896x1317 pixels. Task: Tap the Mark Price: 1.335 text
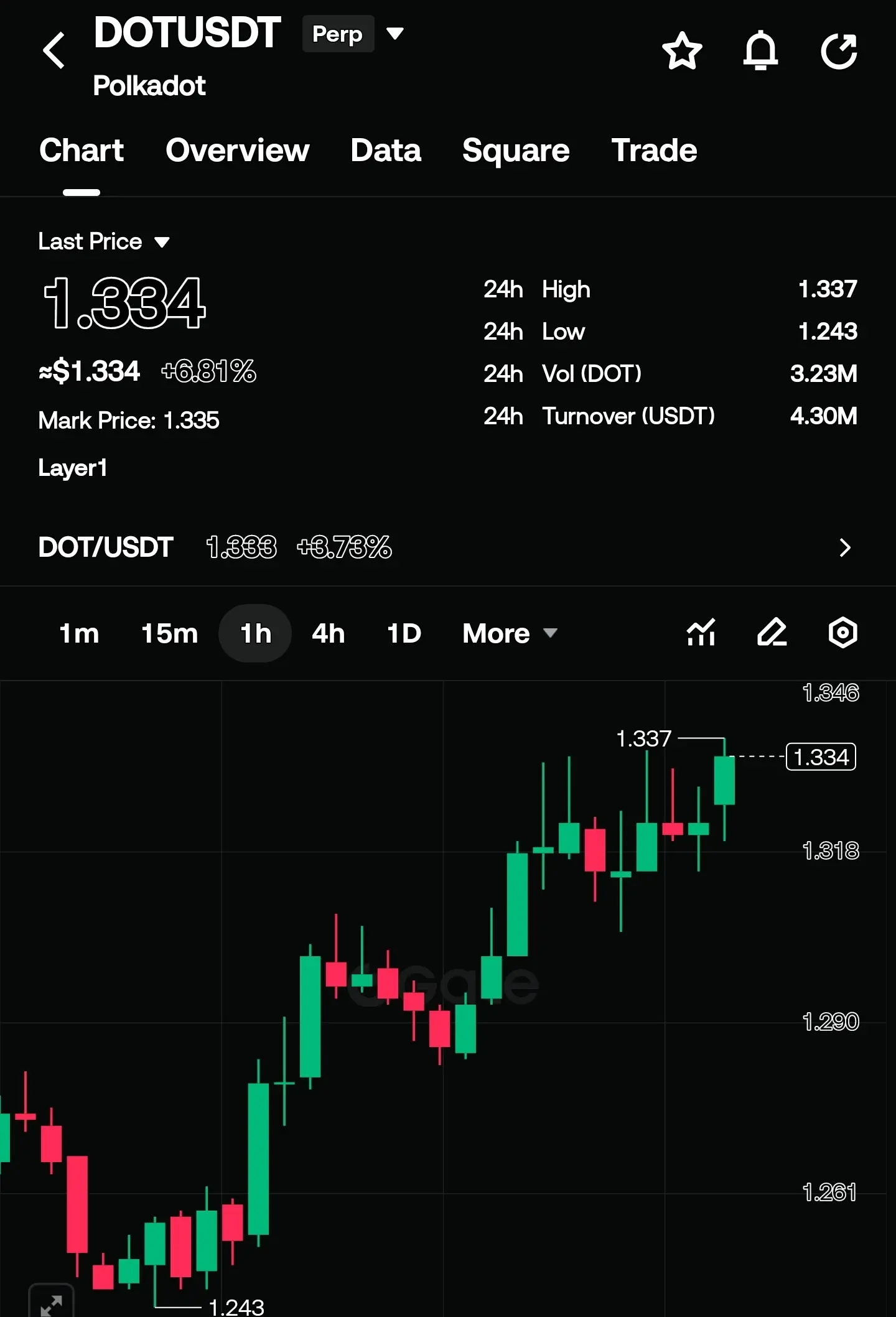tap(129, 421)
